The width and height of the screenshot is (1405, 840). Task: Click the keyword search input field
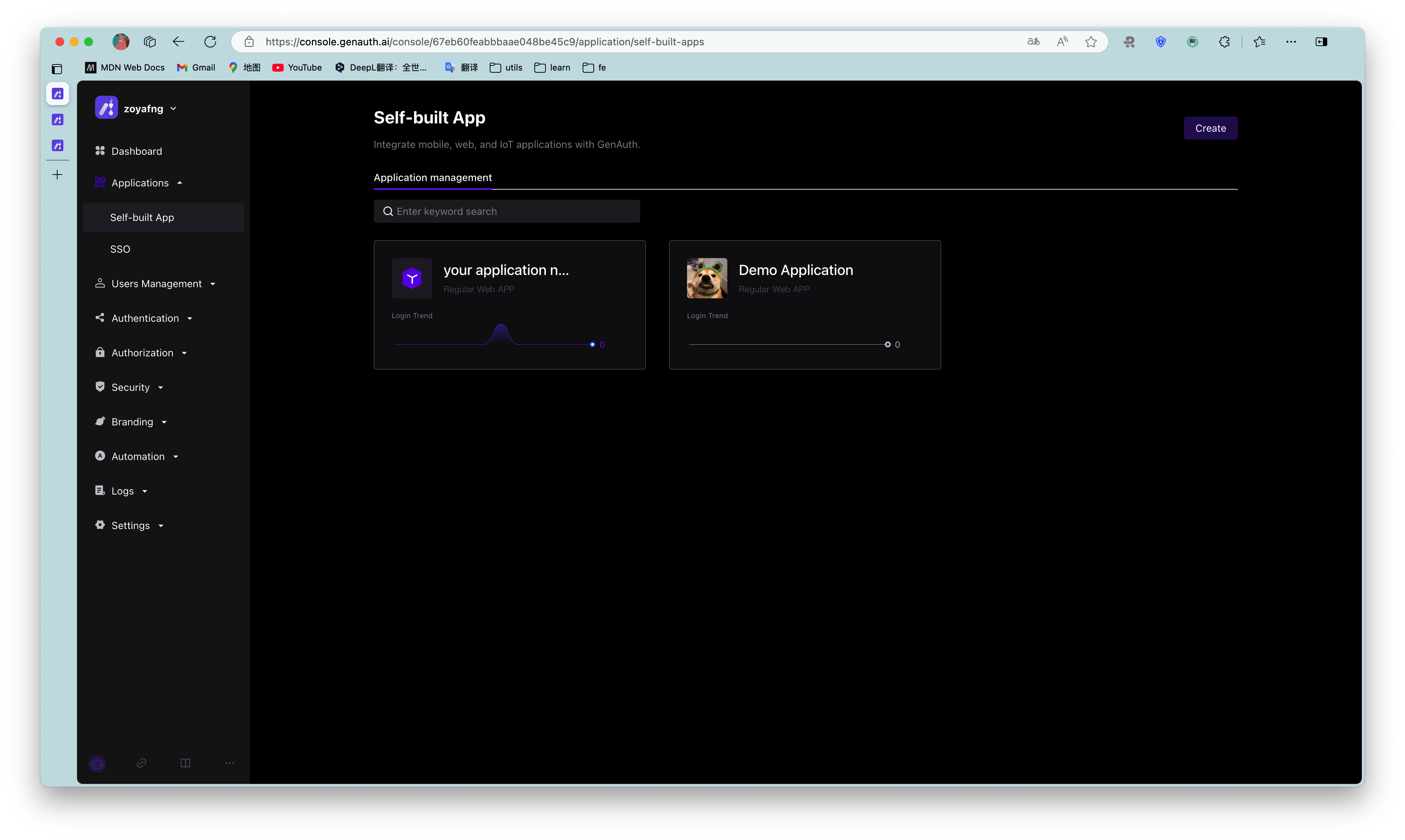coord(507,211)
